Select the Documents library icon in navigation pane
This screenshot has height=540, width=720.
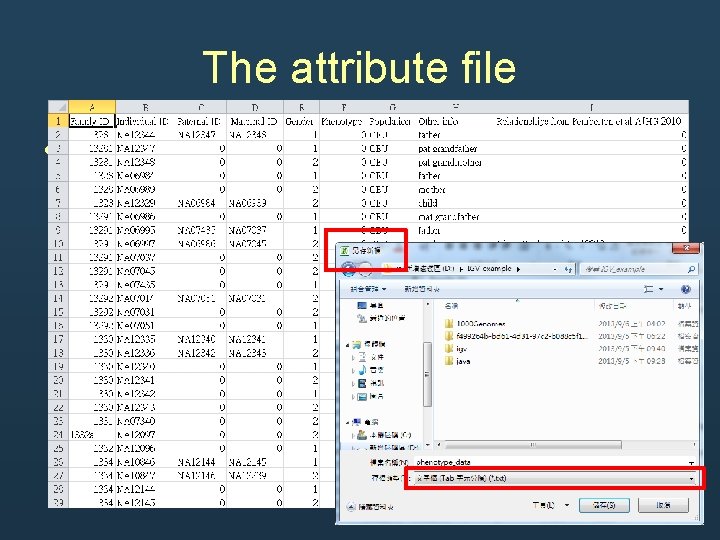pyautogui.click(x=362, y=357)
